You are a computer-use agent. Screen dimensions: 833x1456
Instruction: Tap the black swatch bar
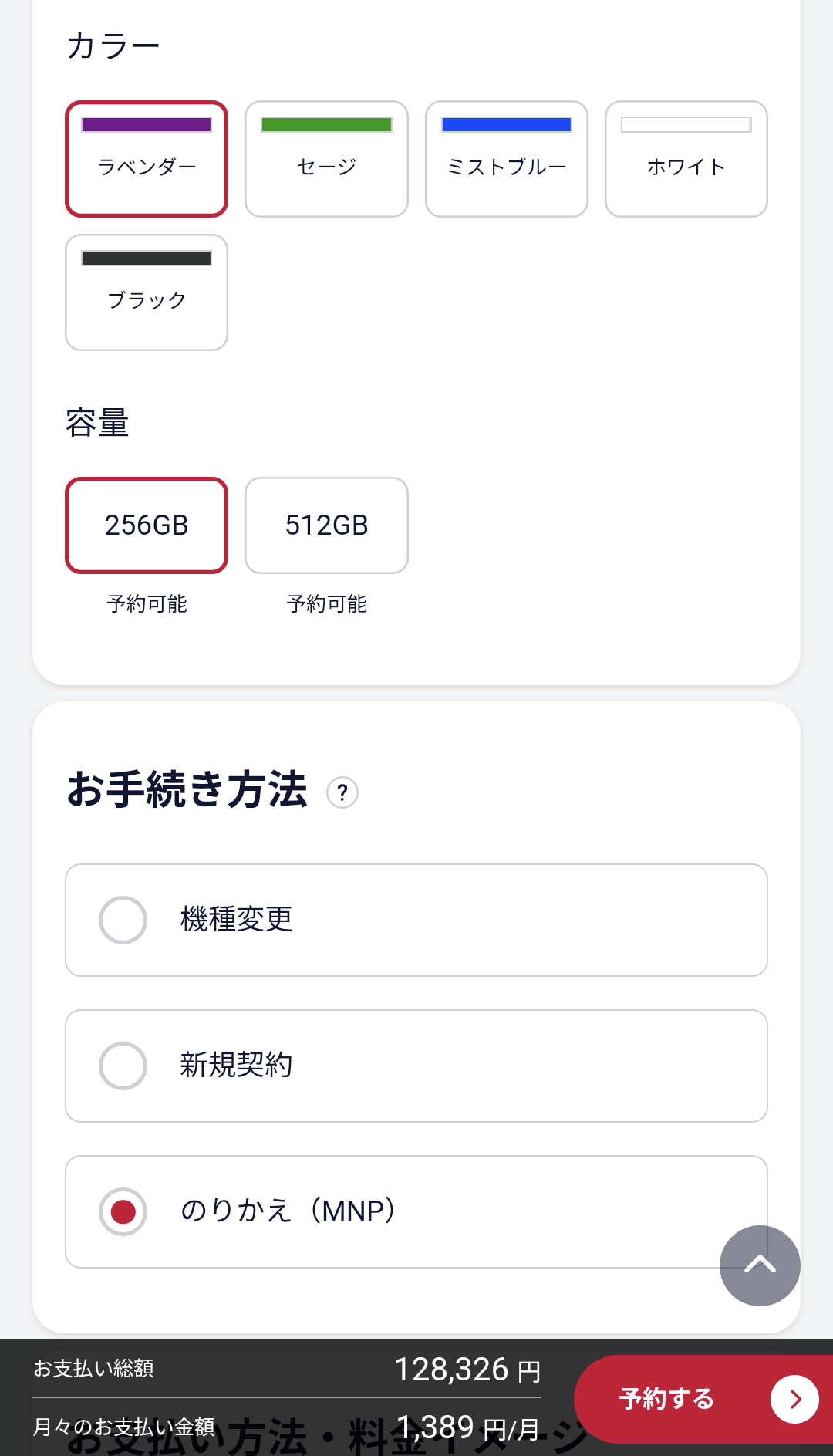click(x=147, y=258)
